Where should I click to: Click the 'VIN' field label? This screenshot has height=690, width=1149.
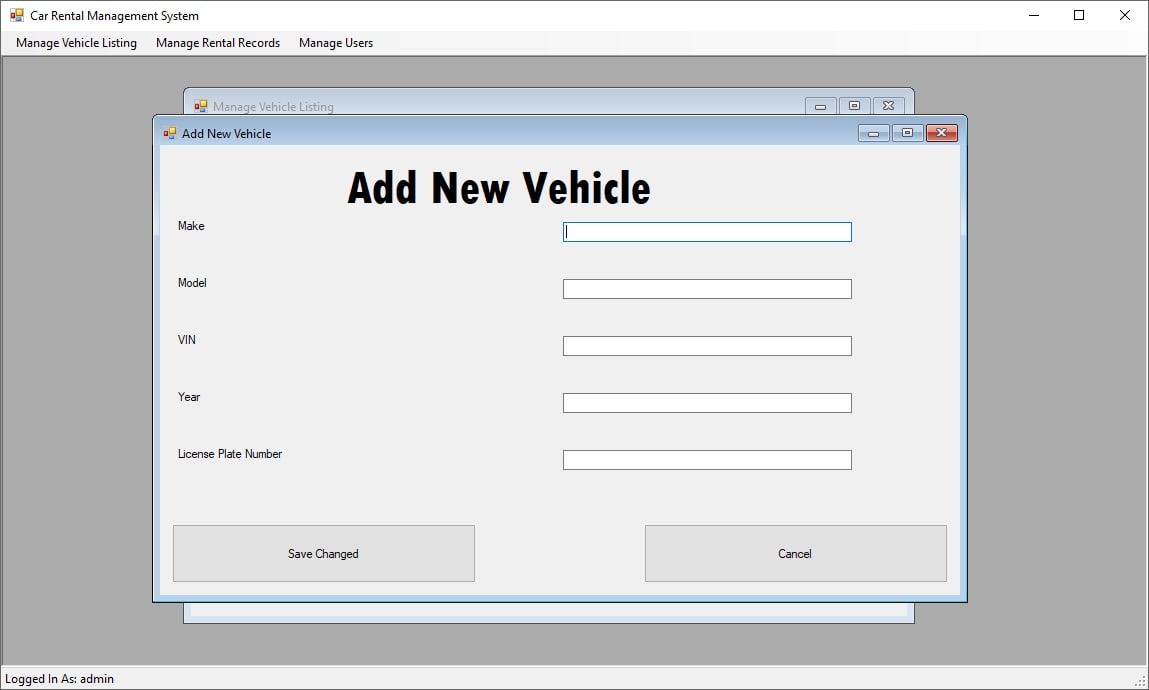pos(187,340)
